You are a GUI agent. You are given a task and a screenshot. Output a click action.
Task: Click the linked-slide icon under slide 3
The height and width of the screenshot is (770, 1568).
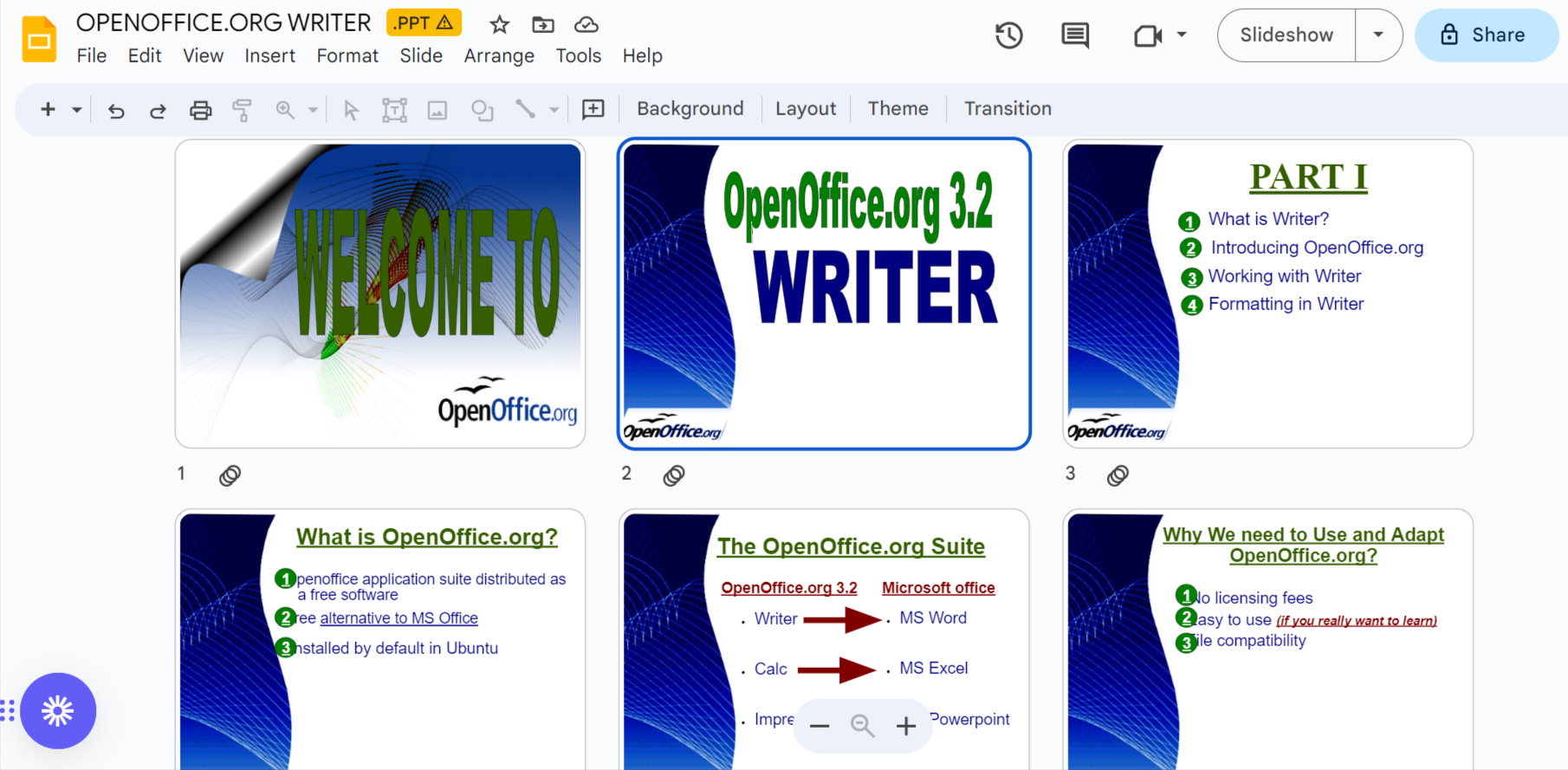(1118, 476)
